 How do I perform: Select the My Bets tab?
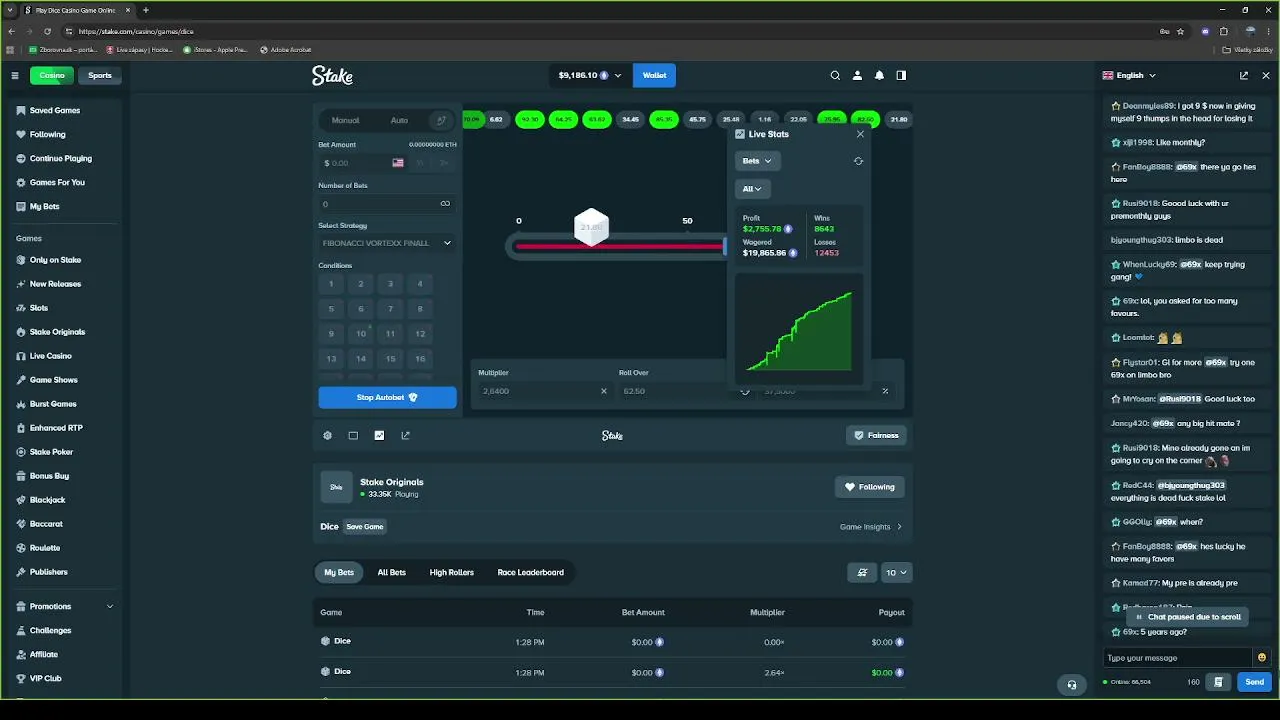(x=339, y=573)
